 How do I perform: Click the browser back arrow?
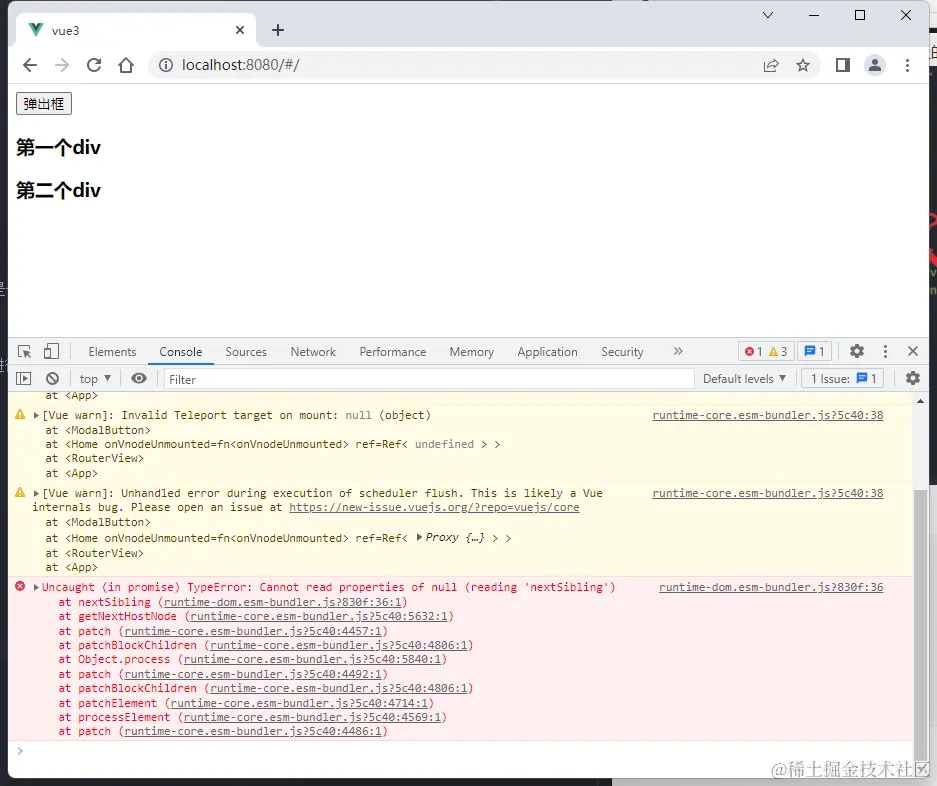(29, 65)
